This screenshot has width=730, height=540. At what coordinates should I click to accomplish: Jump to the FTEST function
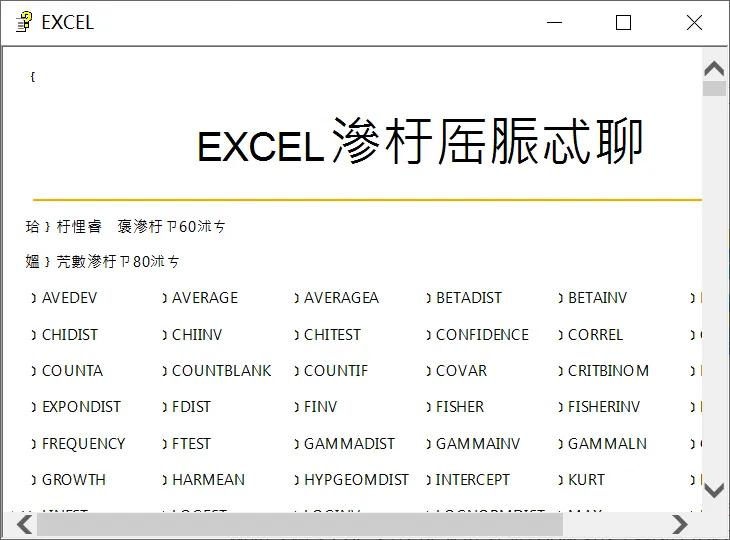click(x=191, y=444)
